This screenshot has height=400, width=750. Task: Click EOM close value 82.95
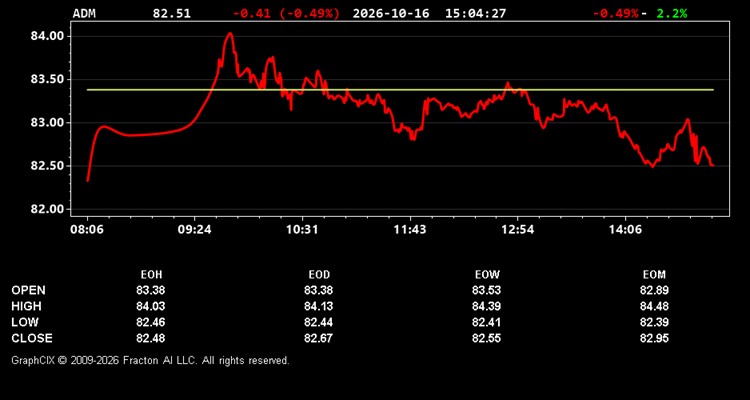coord(654,338)
